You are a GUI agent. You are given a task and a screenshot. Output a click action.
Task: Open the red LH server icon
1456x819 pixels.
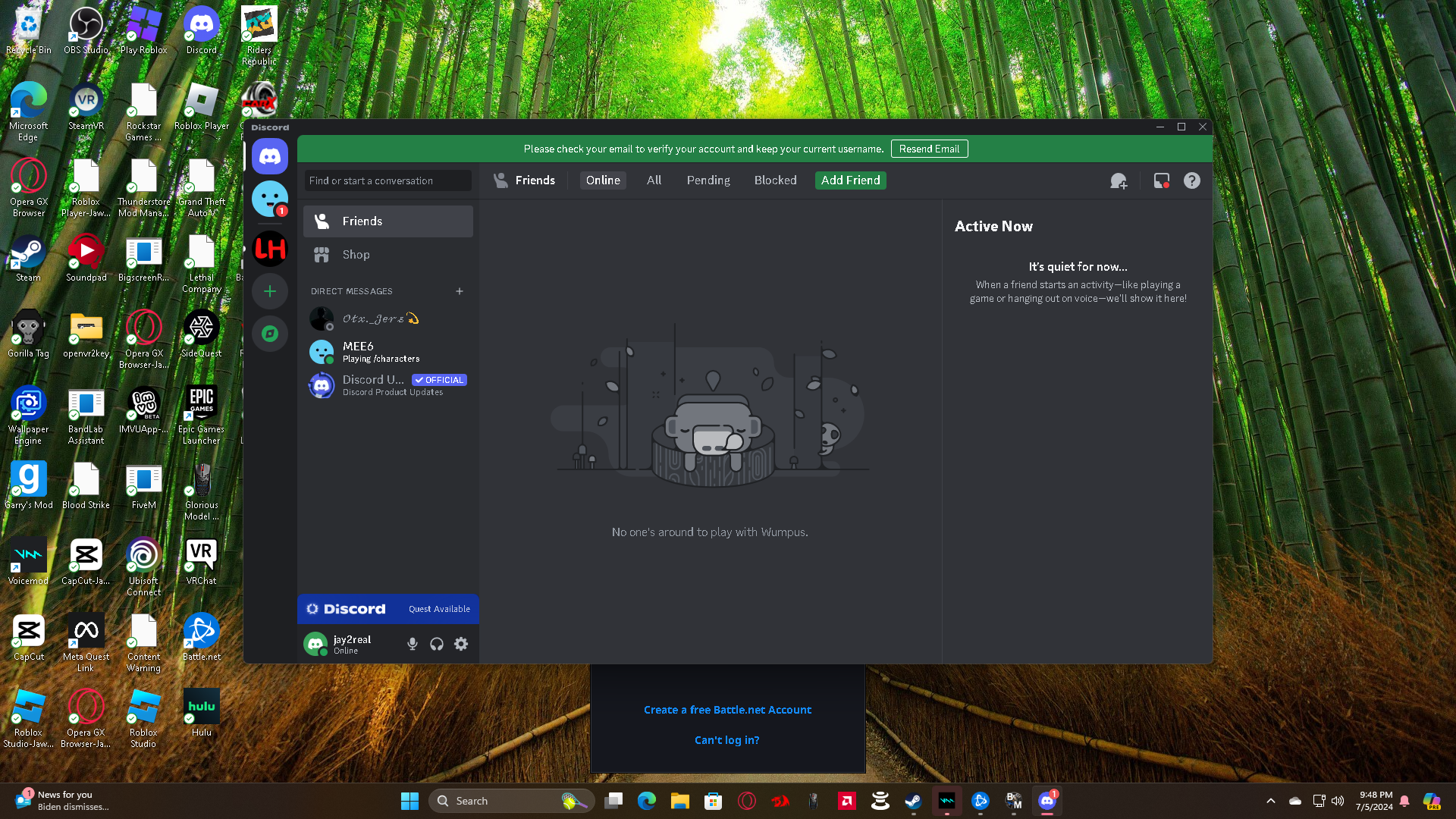pos(270,249)
